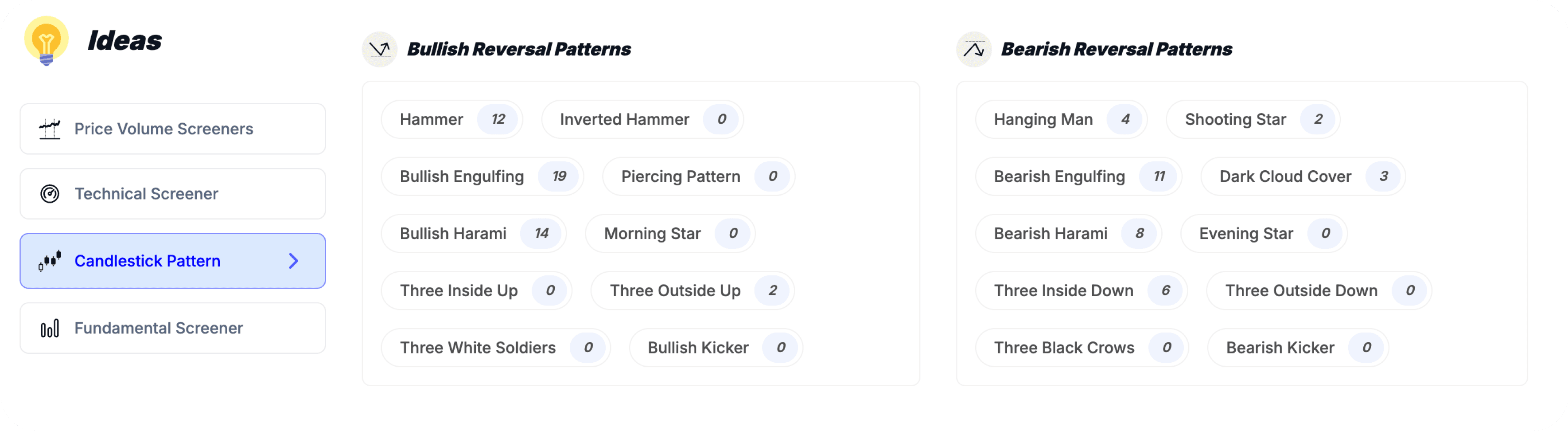Screen dimensions: 1568x431
Task: Click the Price Volume Screeners chart icon
Action: click(50, 129)
